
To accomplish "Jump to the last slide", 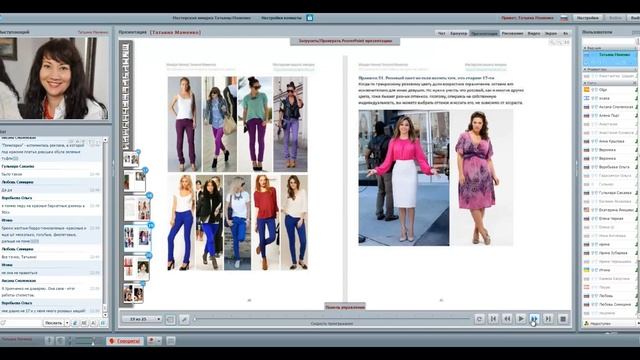I will click(548, 319).
